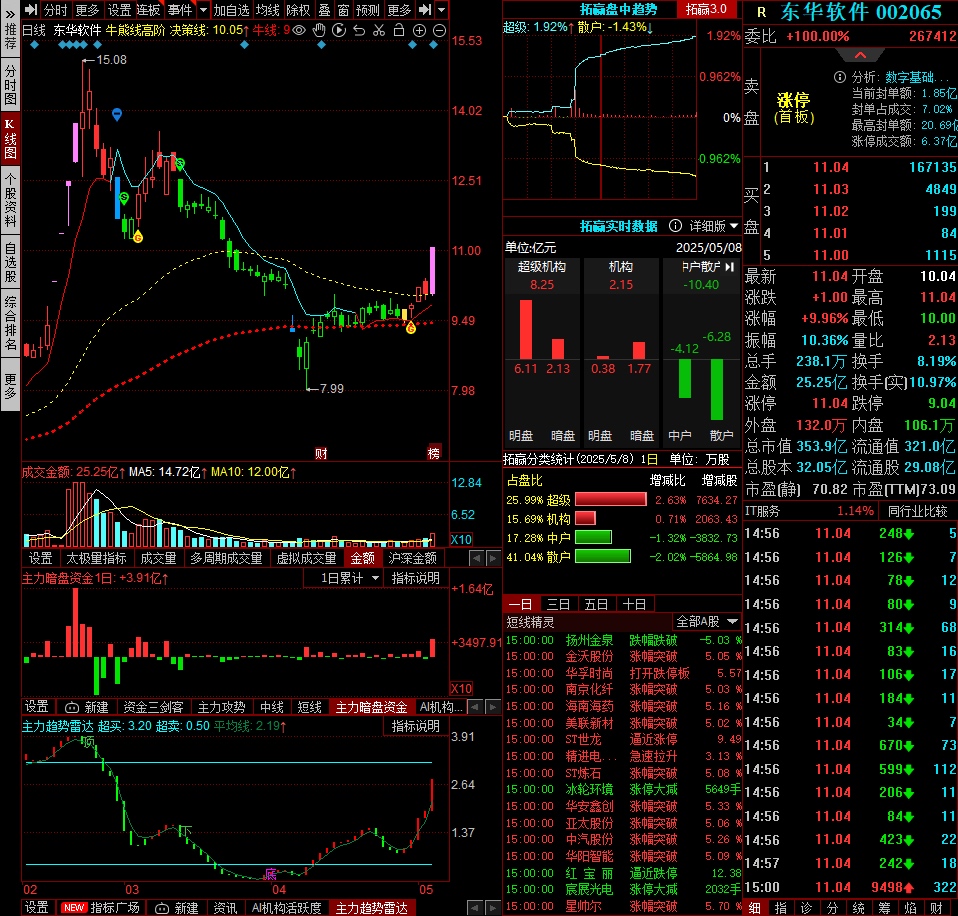This screenshot has height=916, width=958.
Task: Select K线图 tab in left sidebar
Action: [10, 139]
